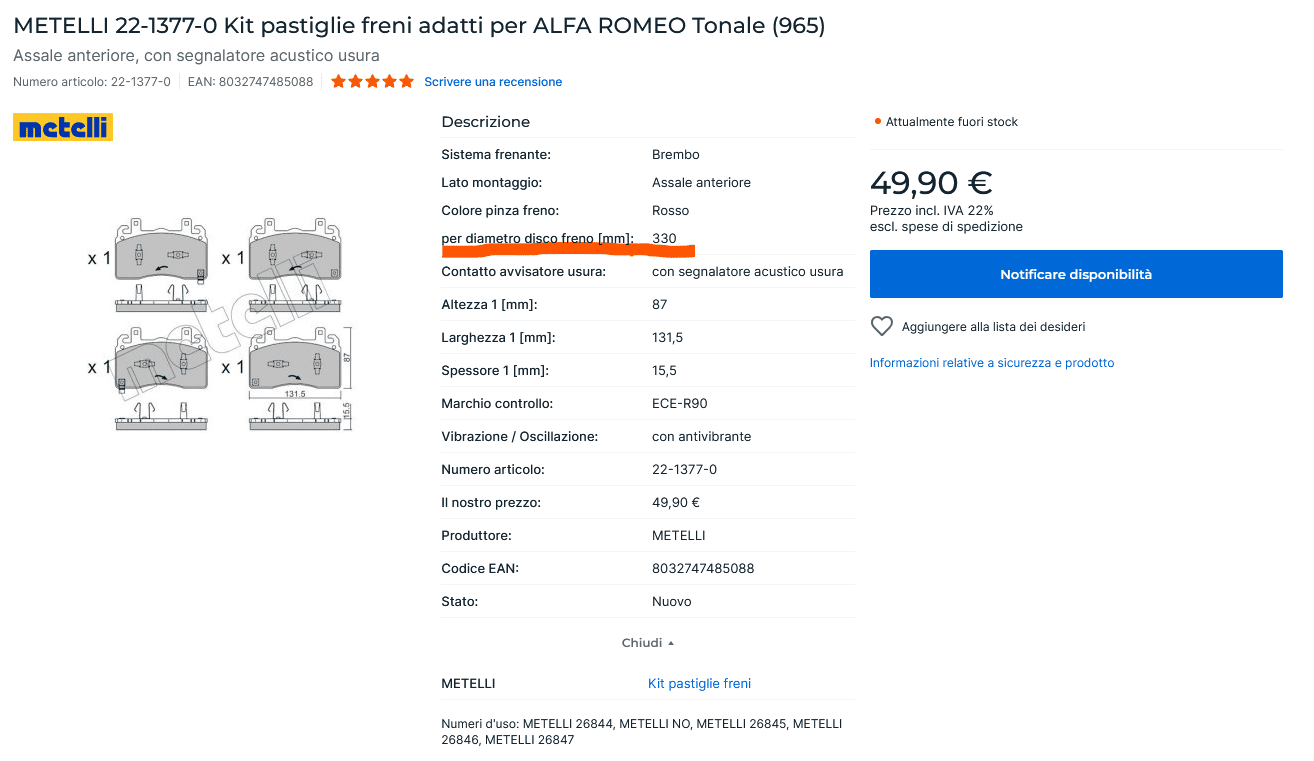Click the Descrizione section heading
Image resolution: width=1314 pixels, height=761 pixels.
click(486, 122)
